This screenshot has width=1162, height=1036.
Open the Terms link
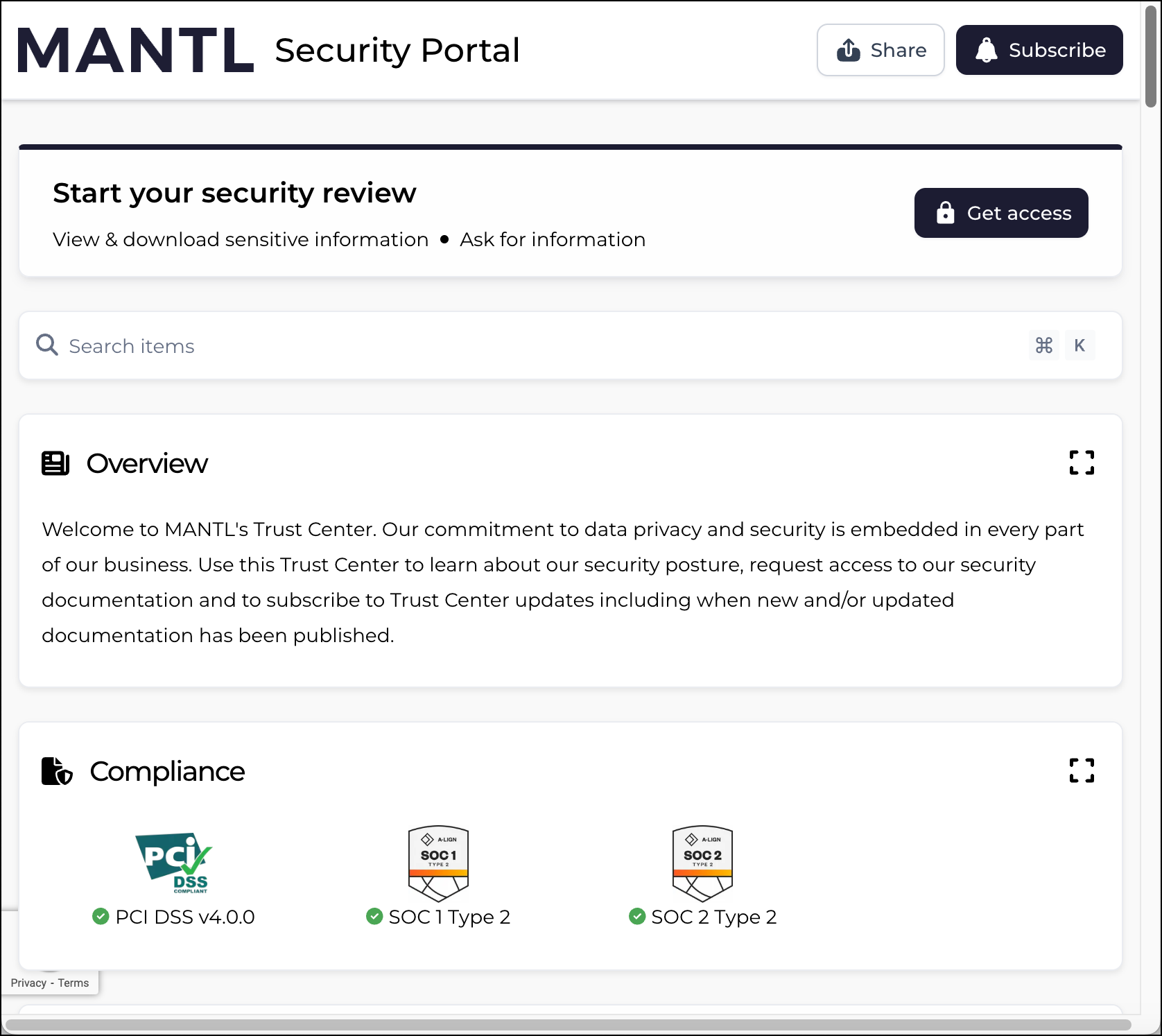pyautogui.click(x=73, y=983)
